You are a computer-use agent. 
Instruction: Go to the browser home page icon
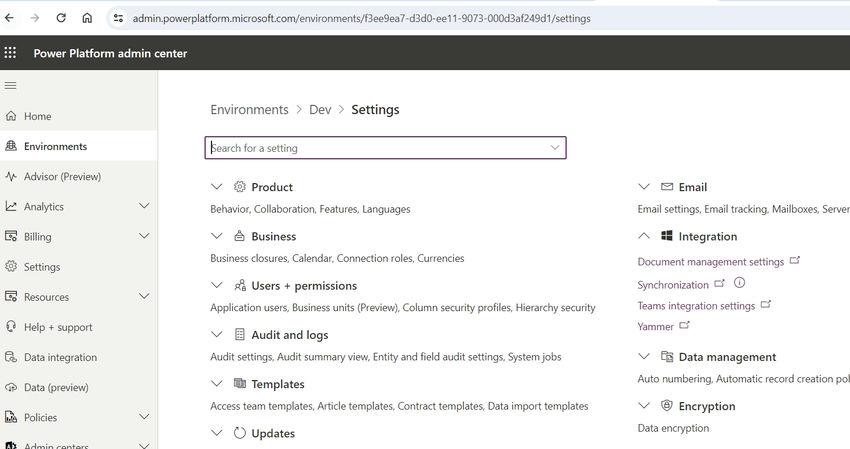(x=87, y=18)
